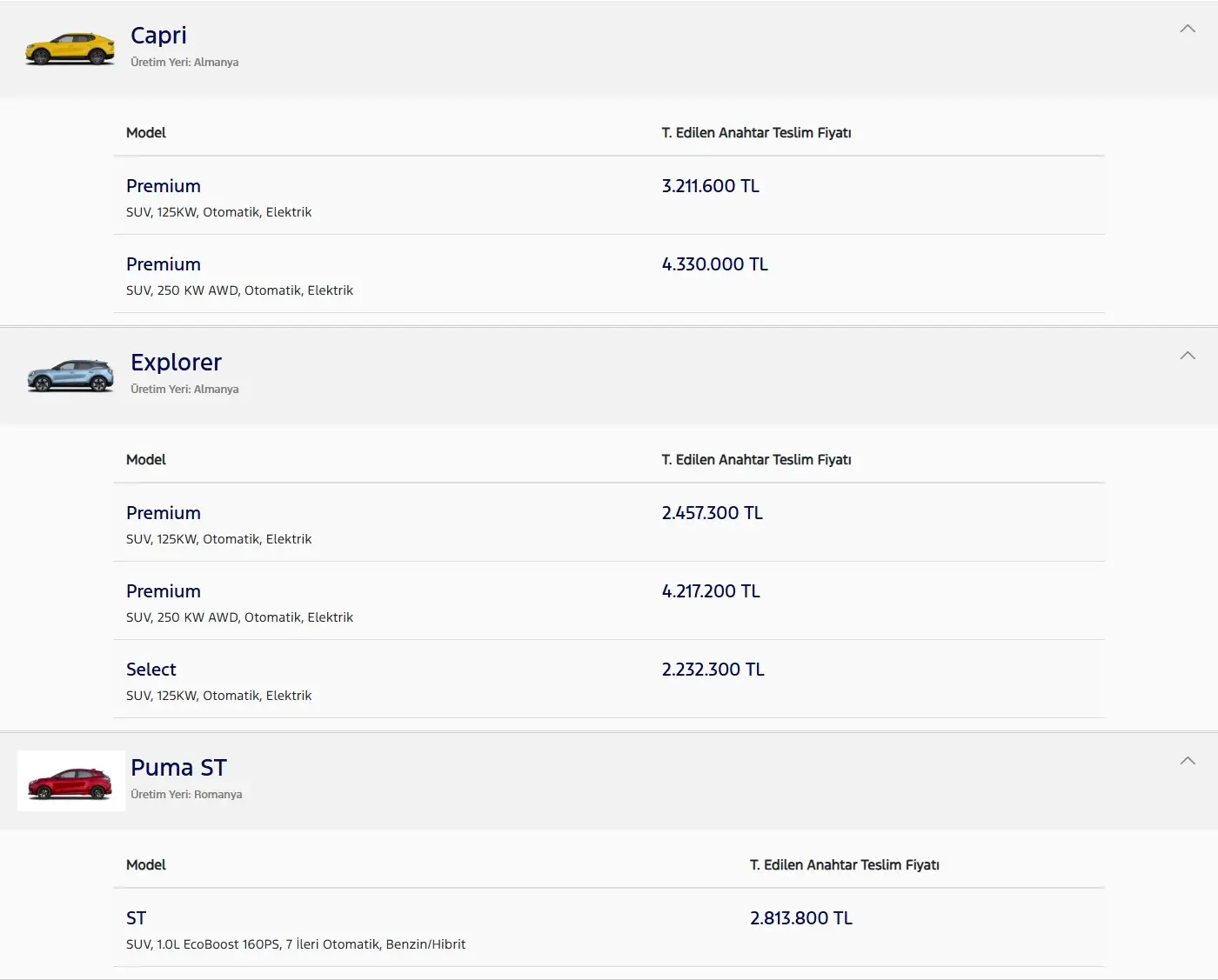The image size is (1218, 980).
Task: Click the Üretim Yeri: Romanya text
Action: [x=186, y=795]
